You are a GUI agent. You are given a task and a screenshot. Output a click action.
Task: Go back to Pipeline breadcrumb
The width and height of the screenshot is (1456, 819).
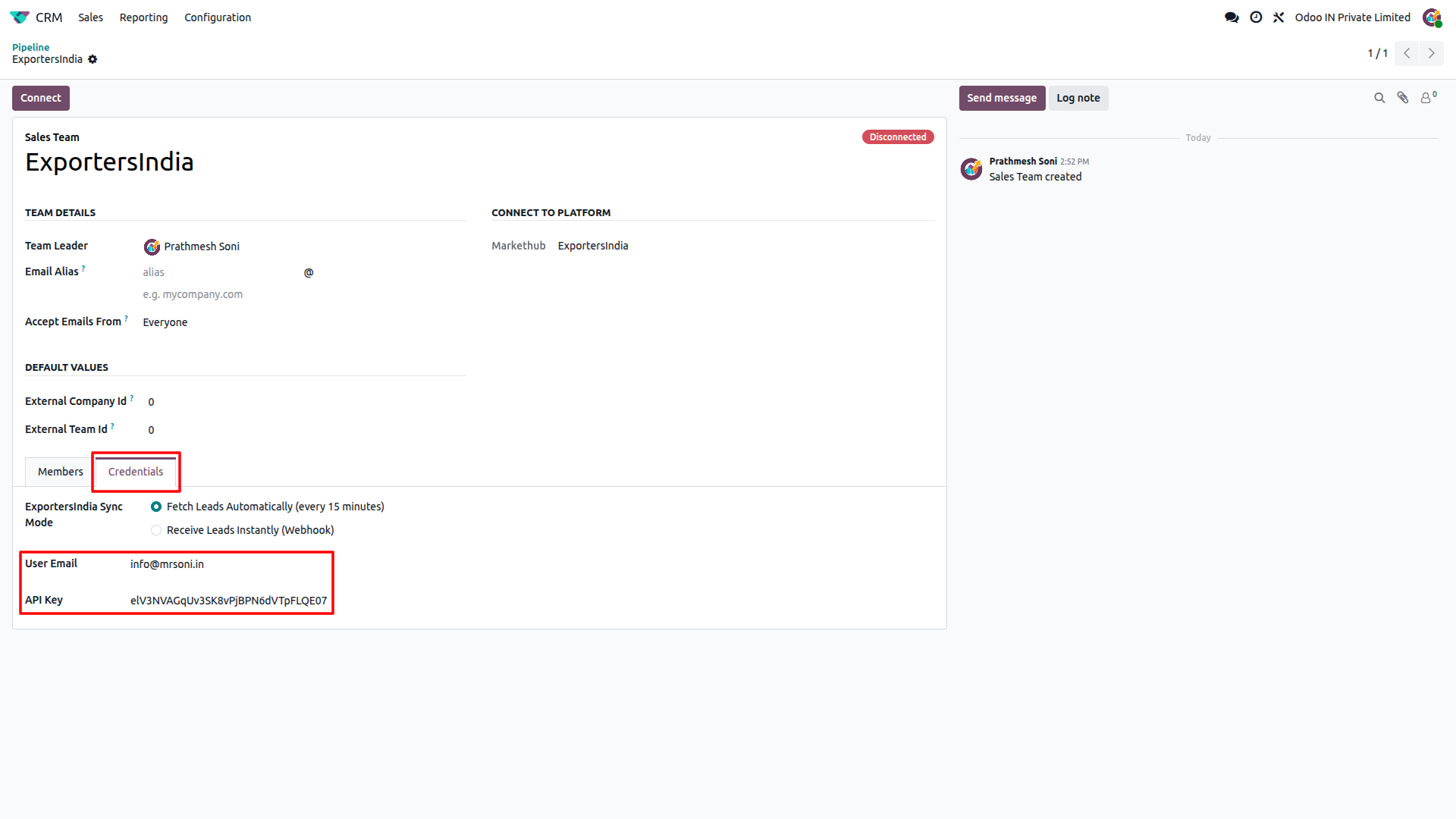click(x=30, y=47)
